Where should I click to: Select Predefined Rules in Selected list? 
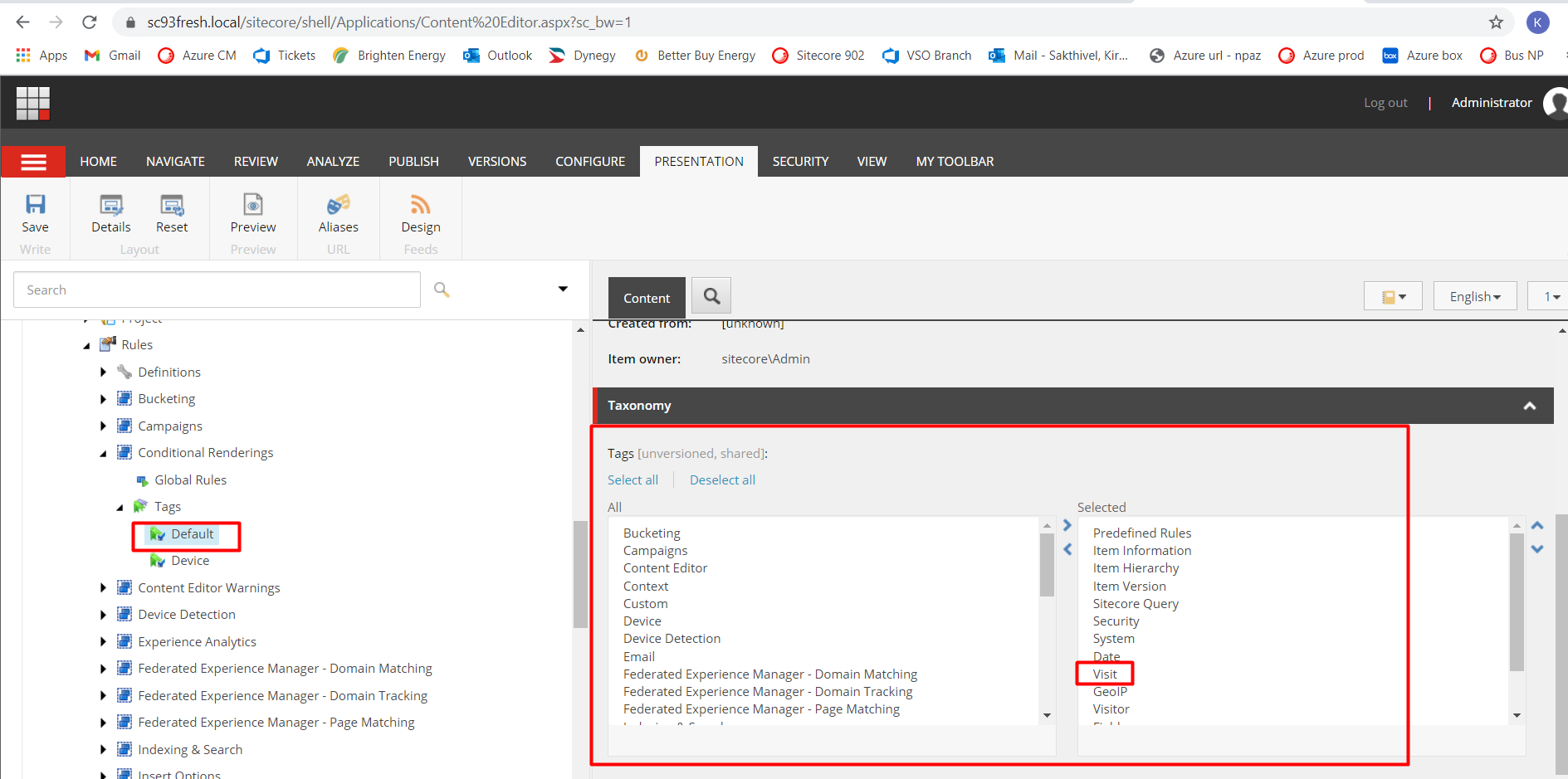tap(1141, 533)
